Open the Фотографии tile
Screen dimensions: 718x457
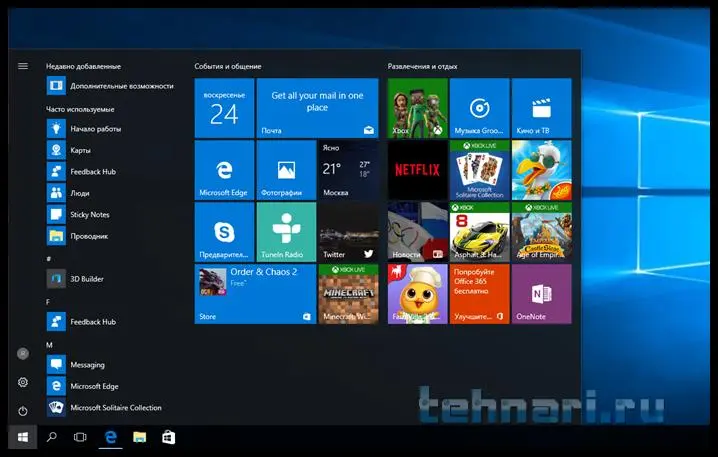pyautogui.click(x=287, y=170)
